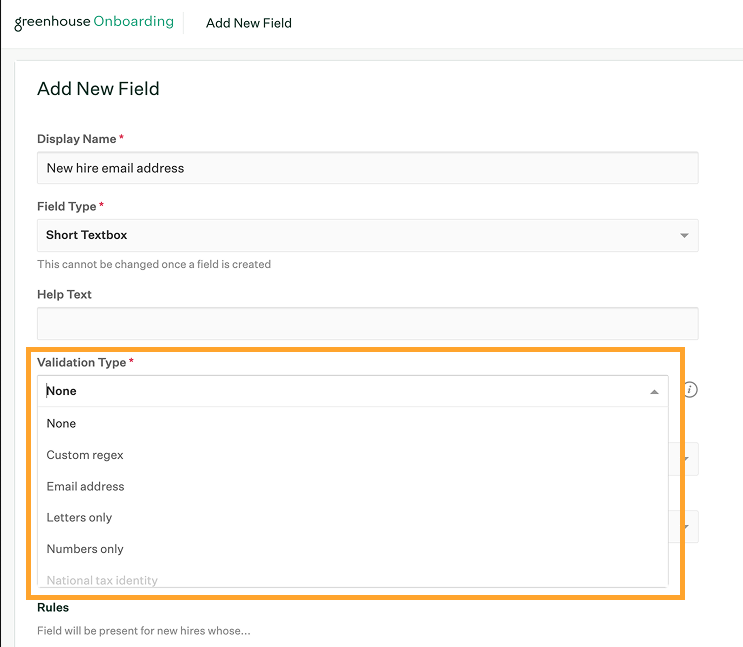Screen dimensions: 743x647
Task: Select the Letters only validation option
Action: pos(79,518)
